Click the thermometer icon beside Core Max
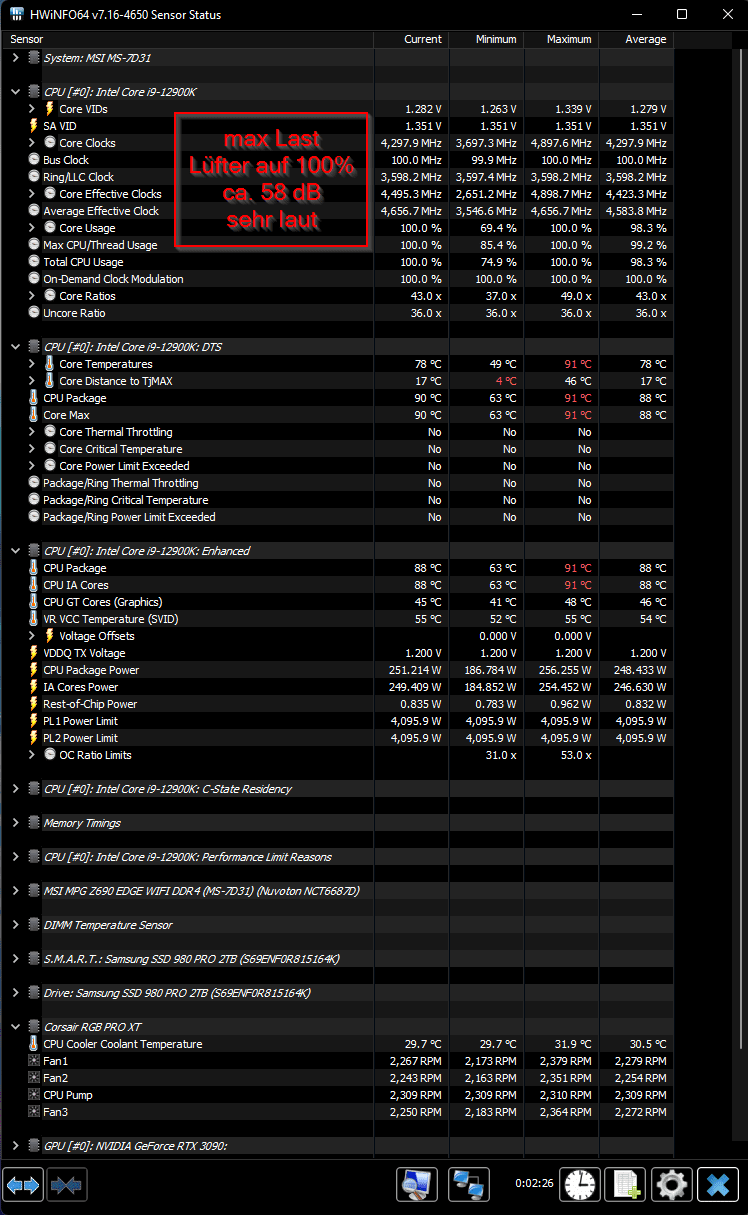This screenshot has width=748, height=1215. 35,415
